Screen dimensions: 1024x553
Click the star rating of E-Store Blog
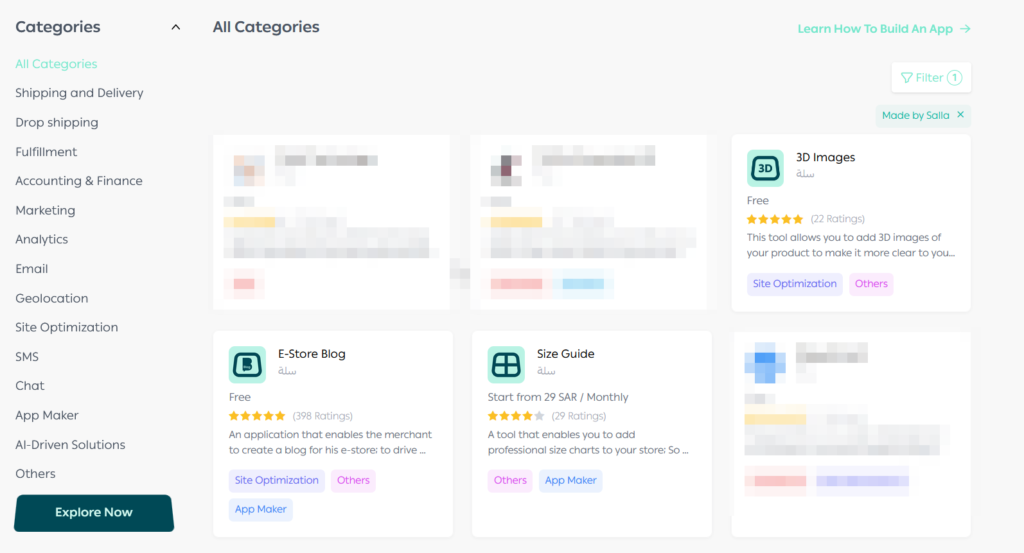[x=257, y=416]
